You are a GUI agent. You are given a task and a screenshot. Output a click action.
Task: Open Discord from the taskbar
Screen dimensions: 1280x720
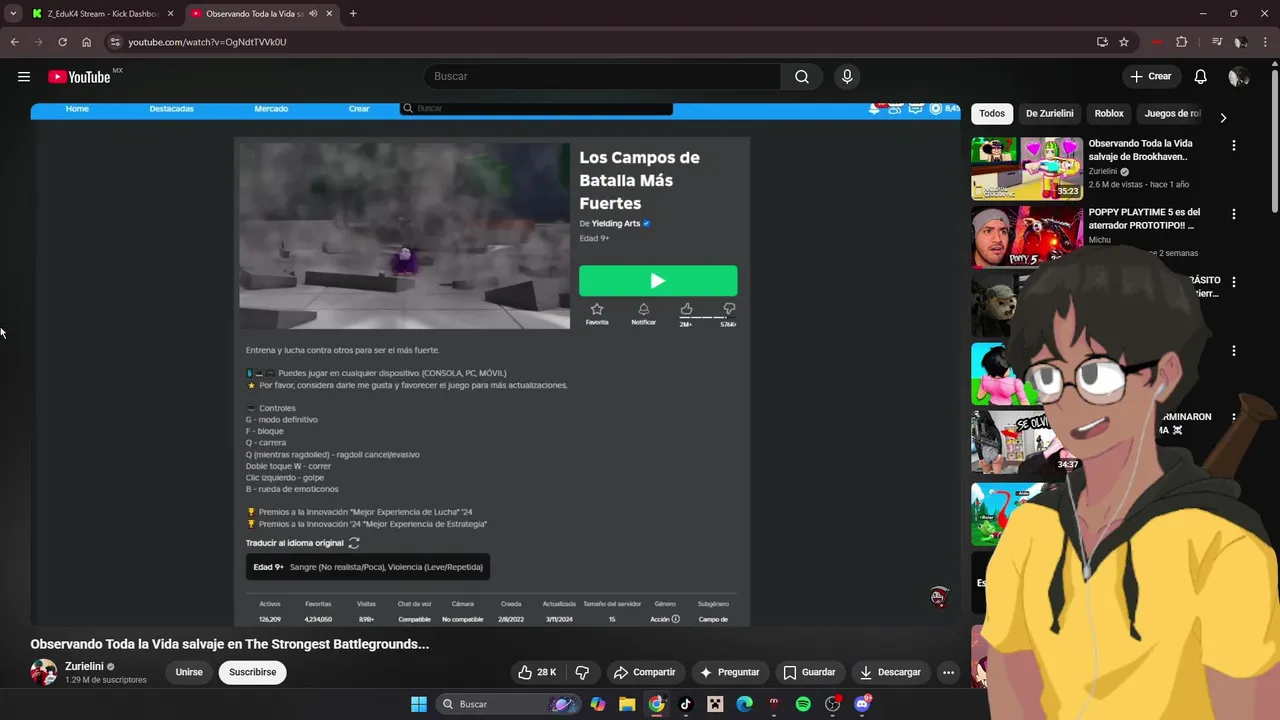tap(862, 704)
